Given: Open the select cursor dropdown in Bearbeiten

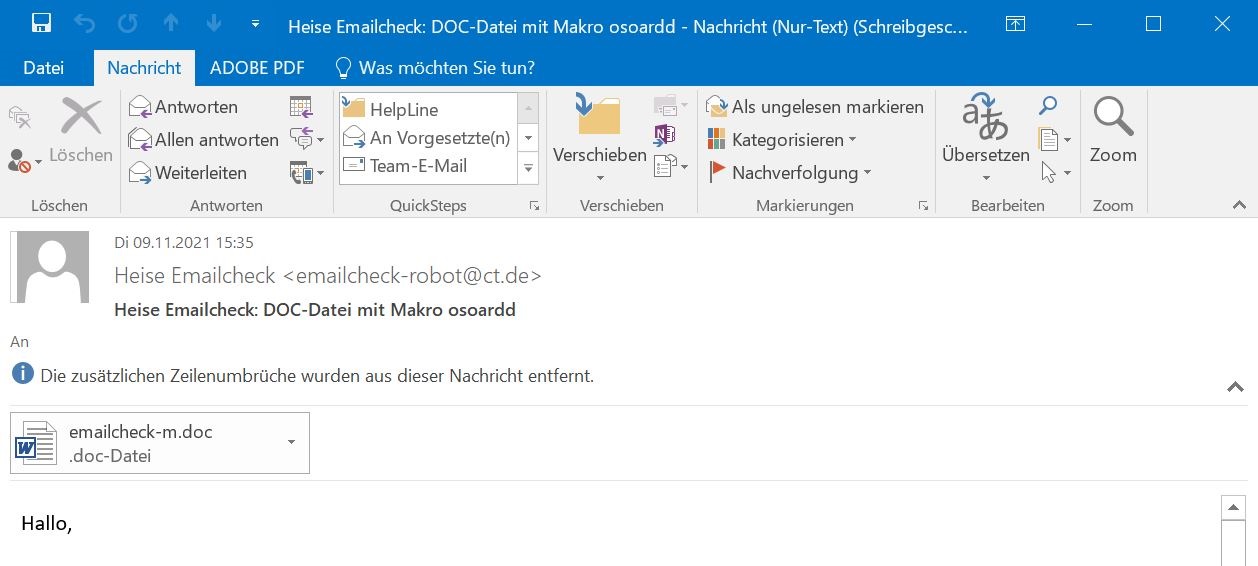Looking at the screenshot, I should coord(1055,173).
